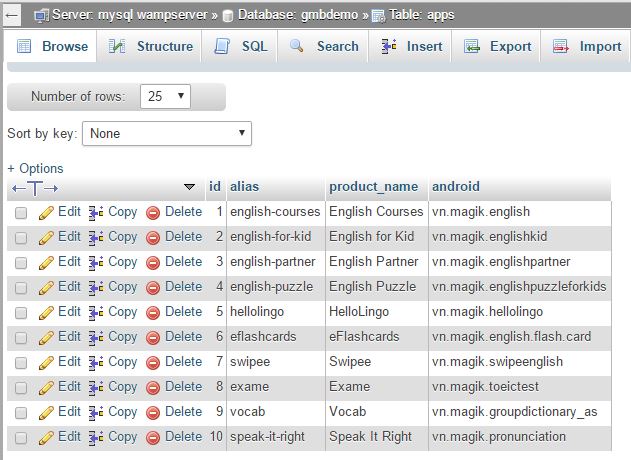
Task: Click the pencil icon in the vocab row
Action: [x=46, y=413]
